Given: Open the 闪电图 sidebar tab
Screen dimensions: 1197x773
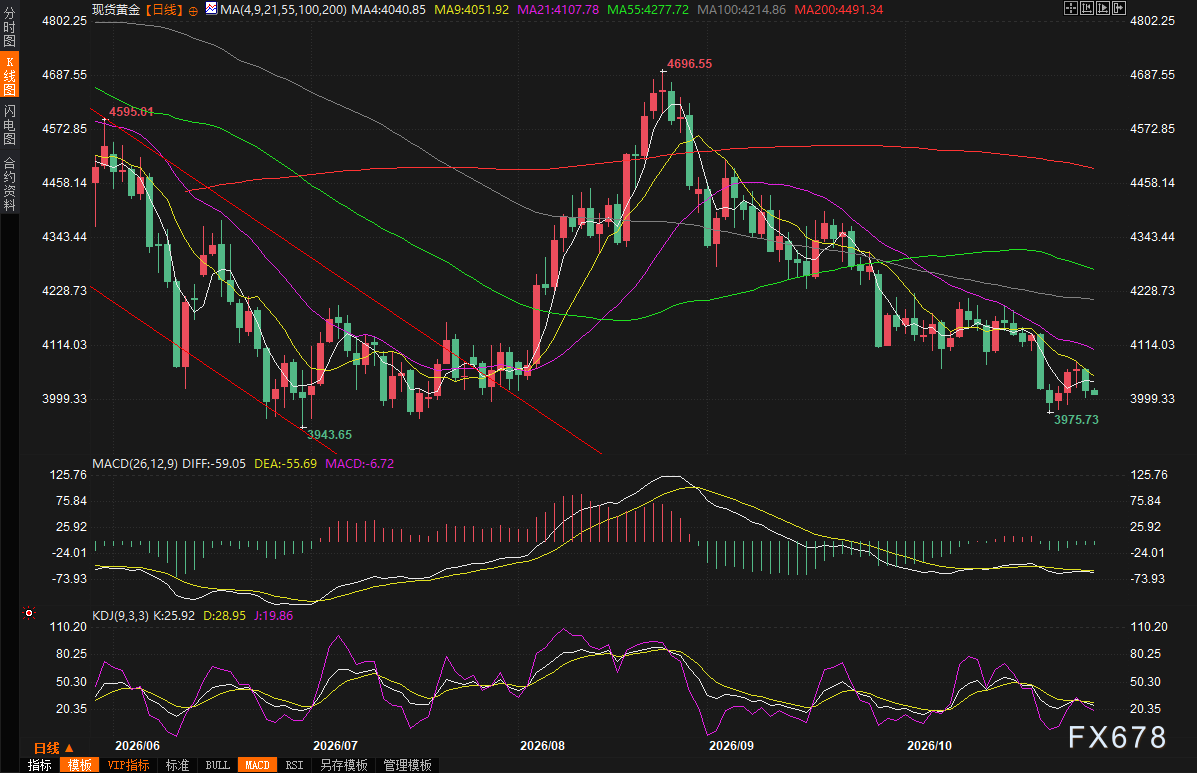Looking at the screenshot, I should point(9,125).
